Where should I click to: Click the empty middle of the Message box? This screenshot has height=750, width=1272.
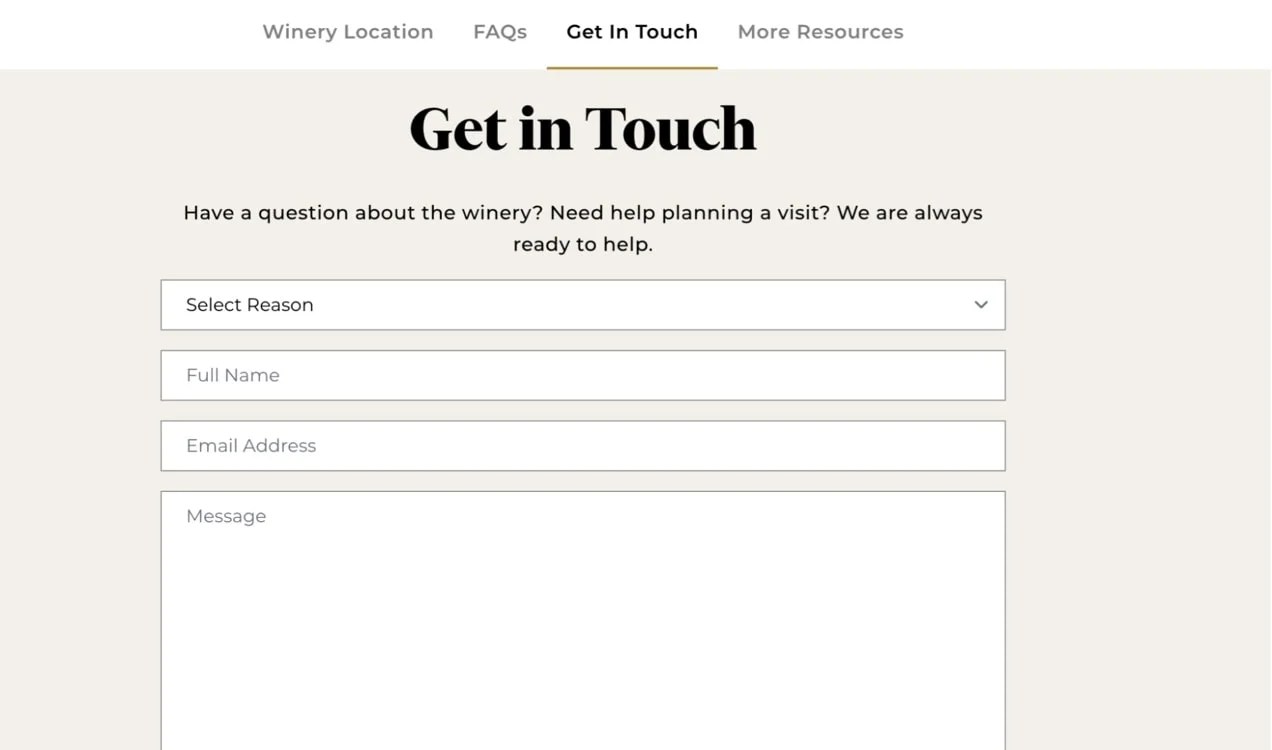click(x=582, y=630)
